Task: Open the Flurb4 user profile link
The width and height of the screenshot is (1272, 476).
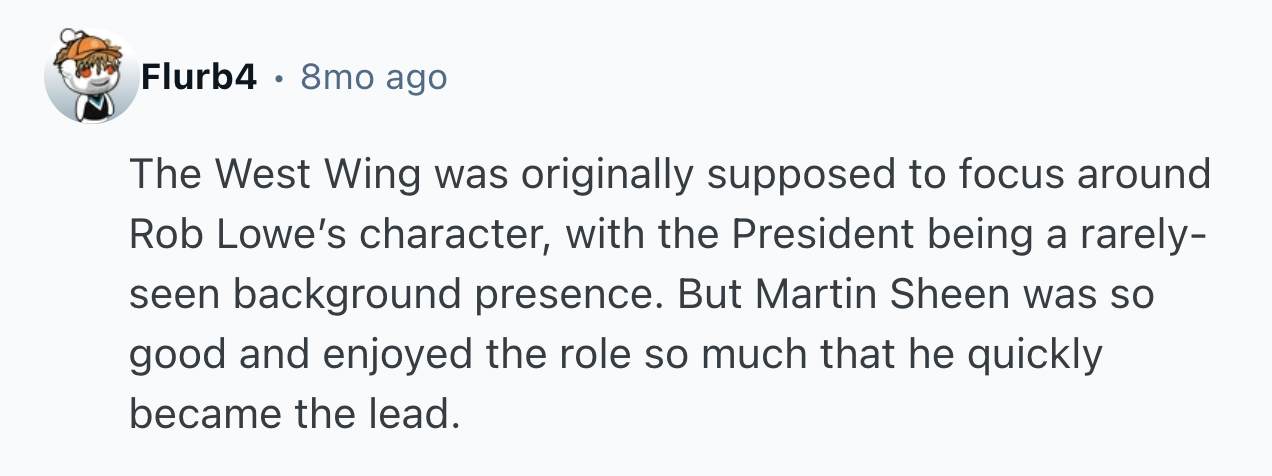Action: coord(199,77)
